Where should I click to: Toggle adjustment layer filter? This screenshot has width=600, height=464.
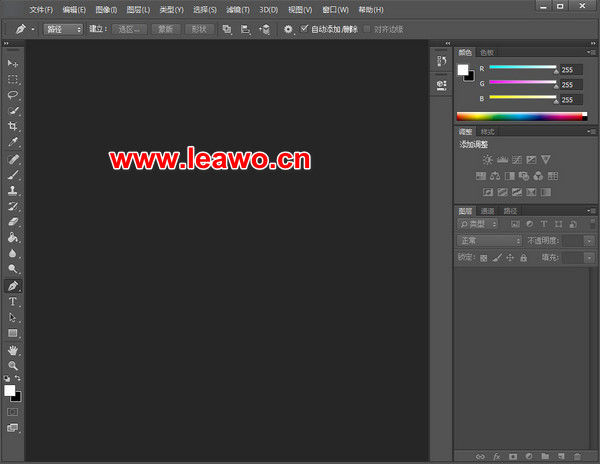(x=530, y=224)
